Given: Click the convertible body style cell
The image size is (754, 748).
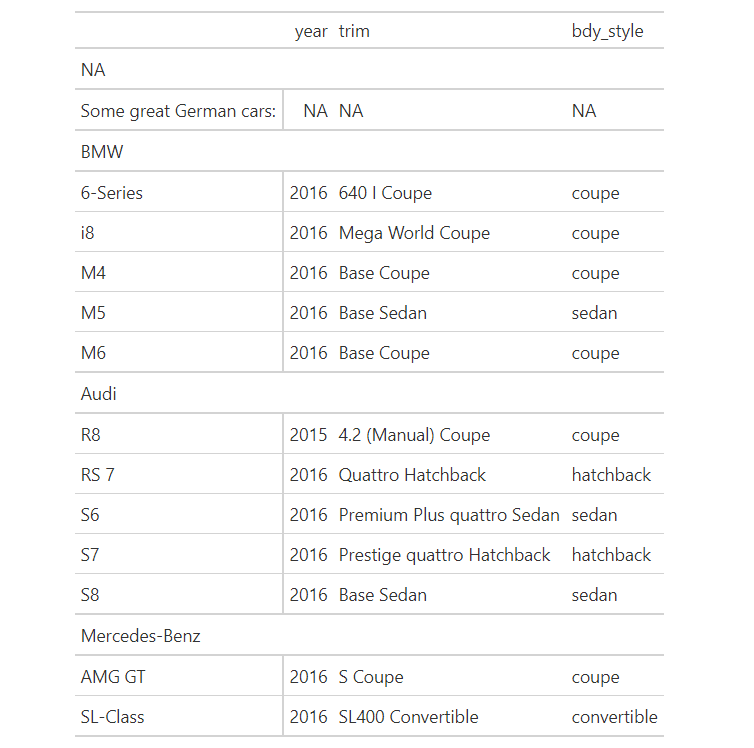Looking at the screenshot, I should tap(614, 717).
